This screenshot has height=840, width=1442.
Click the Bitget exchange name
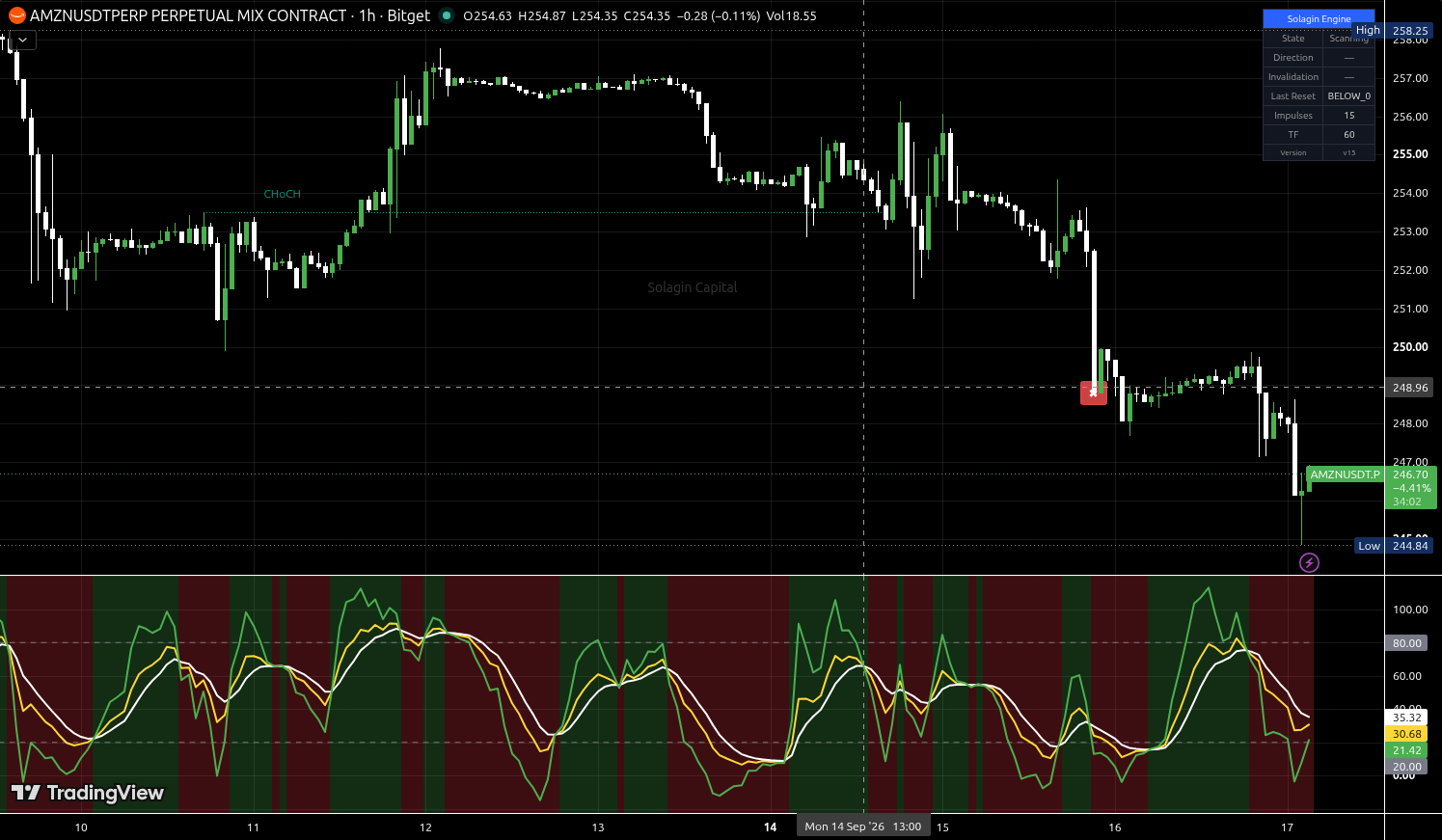(x=409, y=15)
